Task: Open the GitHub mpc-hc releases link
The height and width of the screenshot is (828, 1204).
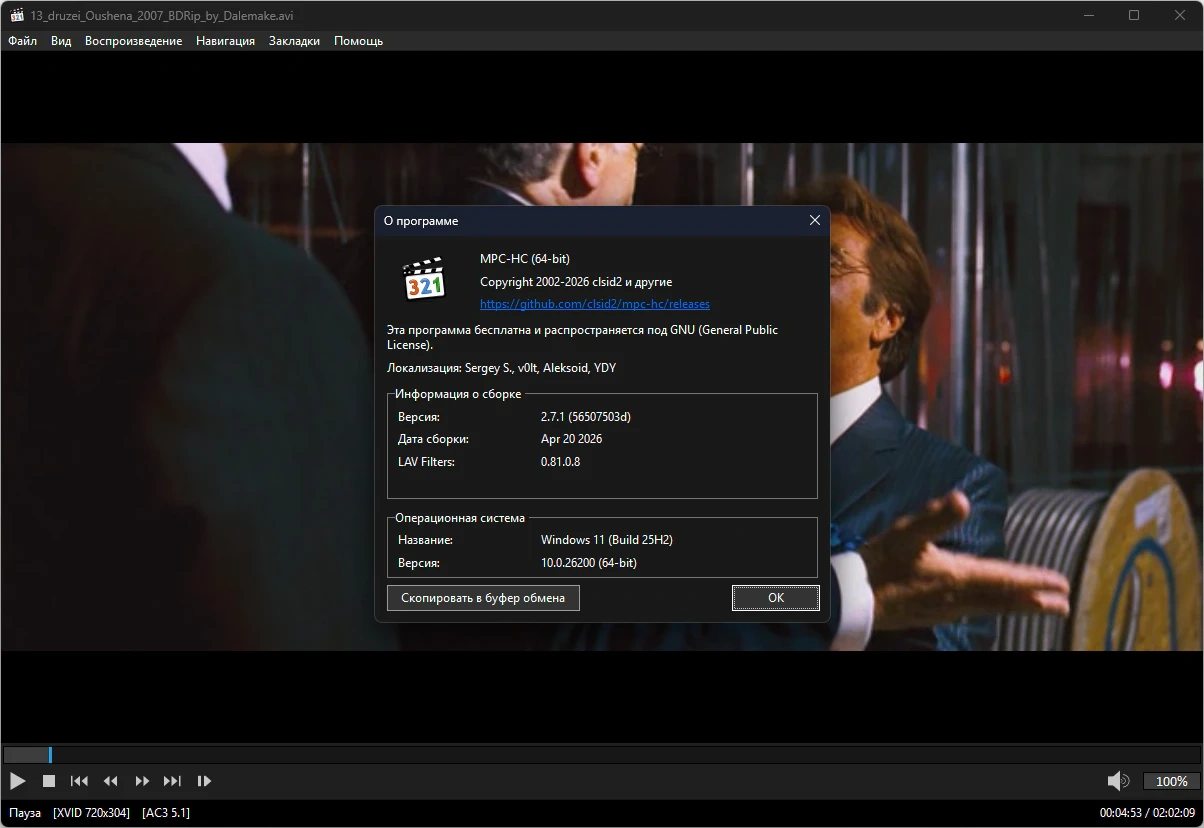Action: click(594, 304)
